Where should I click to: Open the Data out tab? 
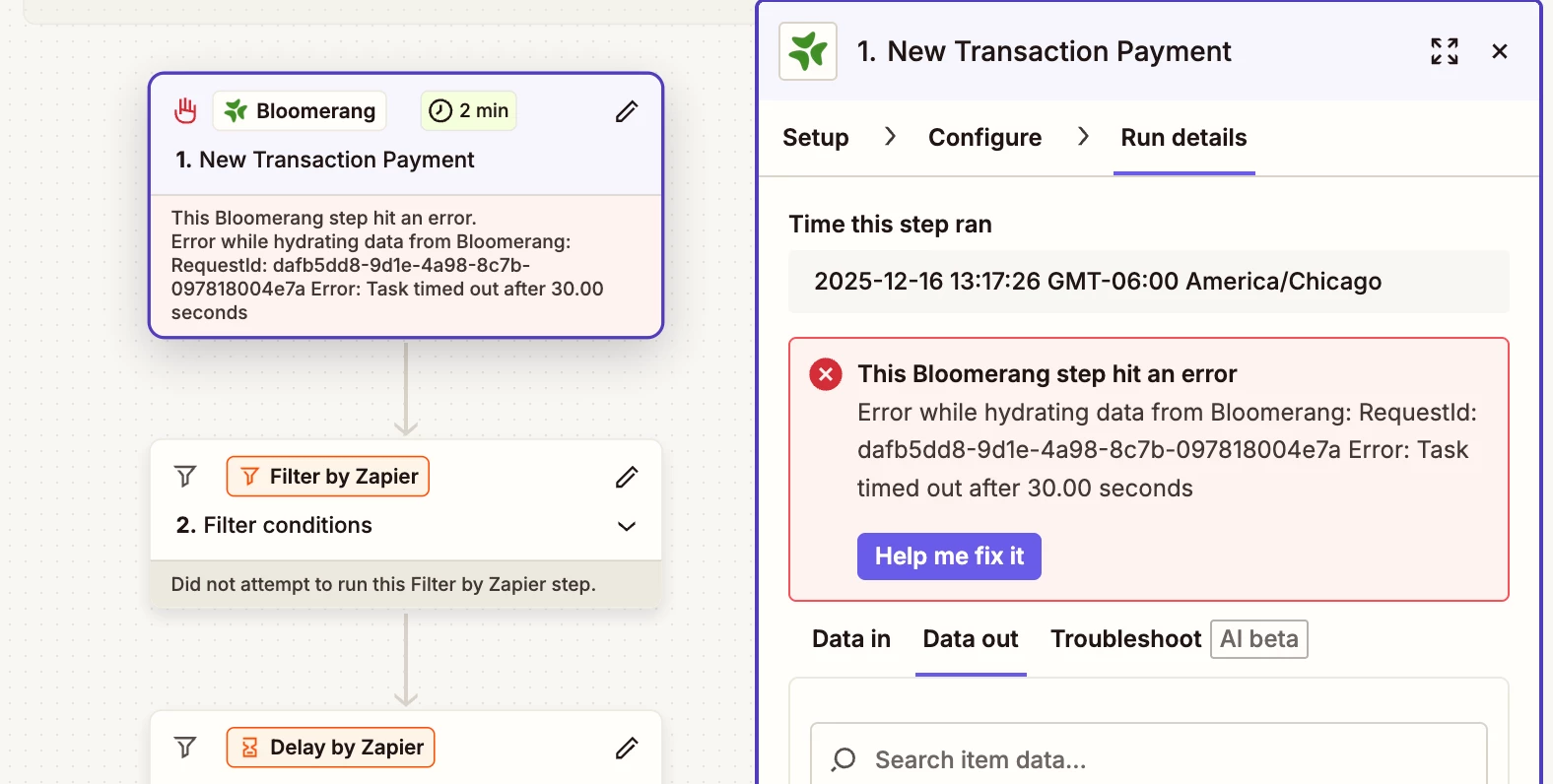click(x=971, y=639)
